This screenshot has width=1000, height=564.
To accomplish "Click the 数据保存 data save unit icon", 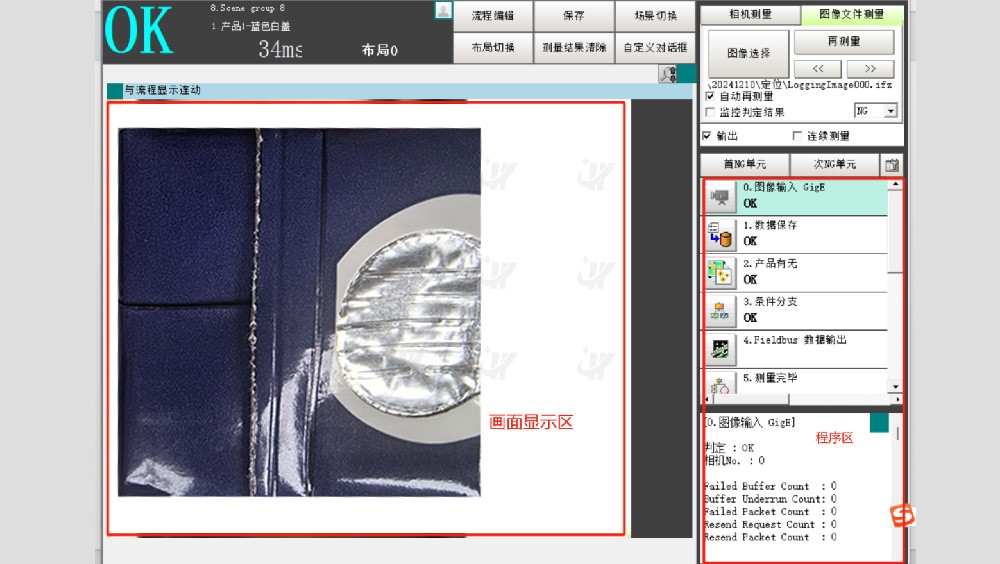I will 720,235.
